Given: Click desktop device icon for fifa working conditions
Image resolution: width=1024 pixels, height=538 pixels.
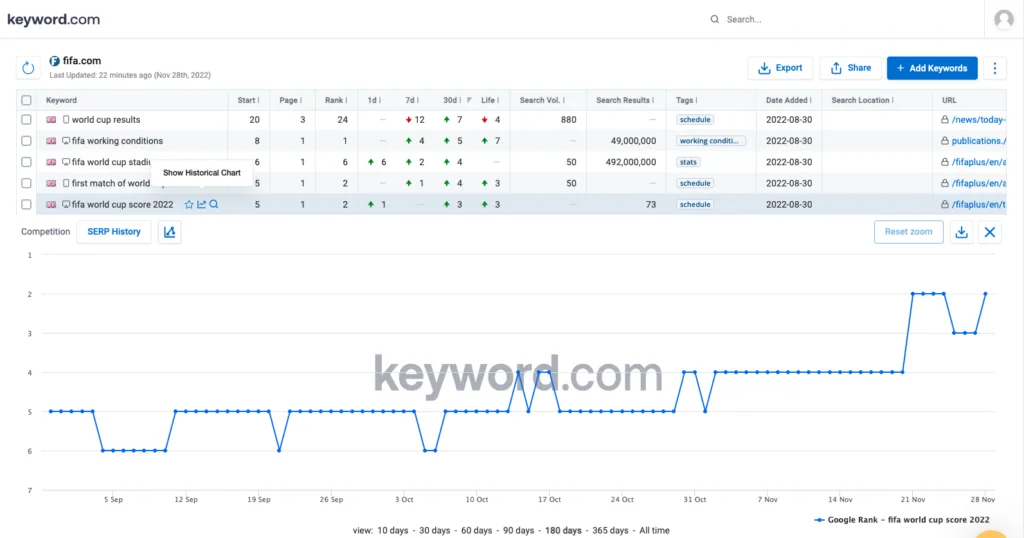Looking at the screenshot, I should (x=65, y=141).
